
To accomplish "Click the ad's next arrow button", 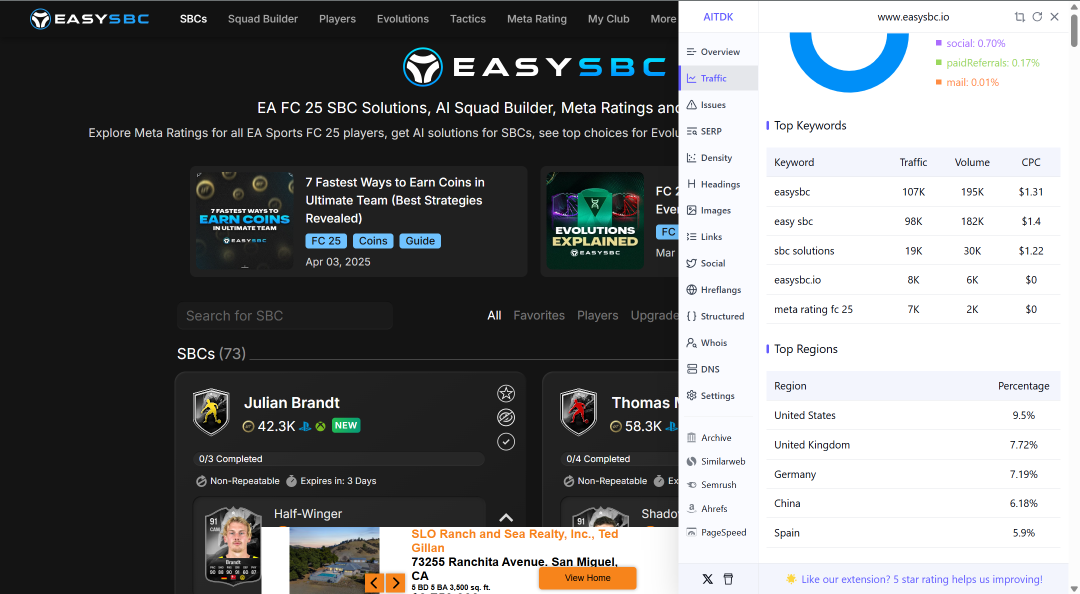I will 395,583.
